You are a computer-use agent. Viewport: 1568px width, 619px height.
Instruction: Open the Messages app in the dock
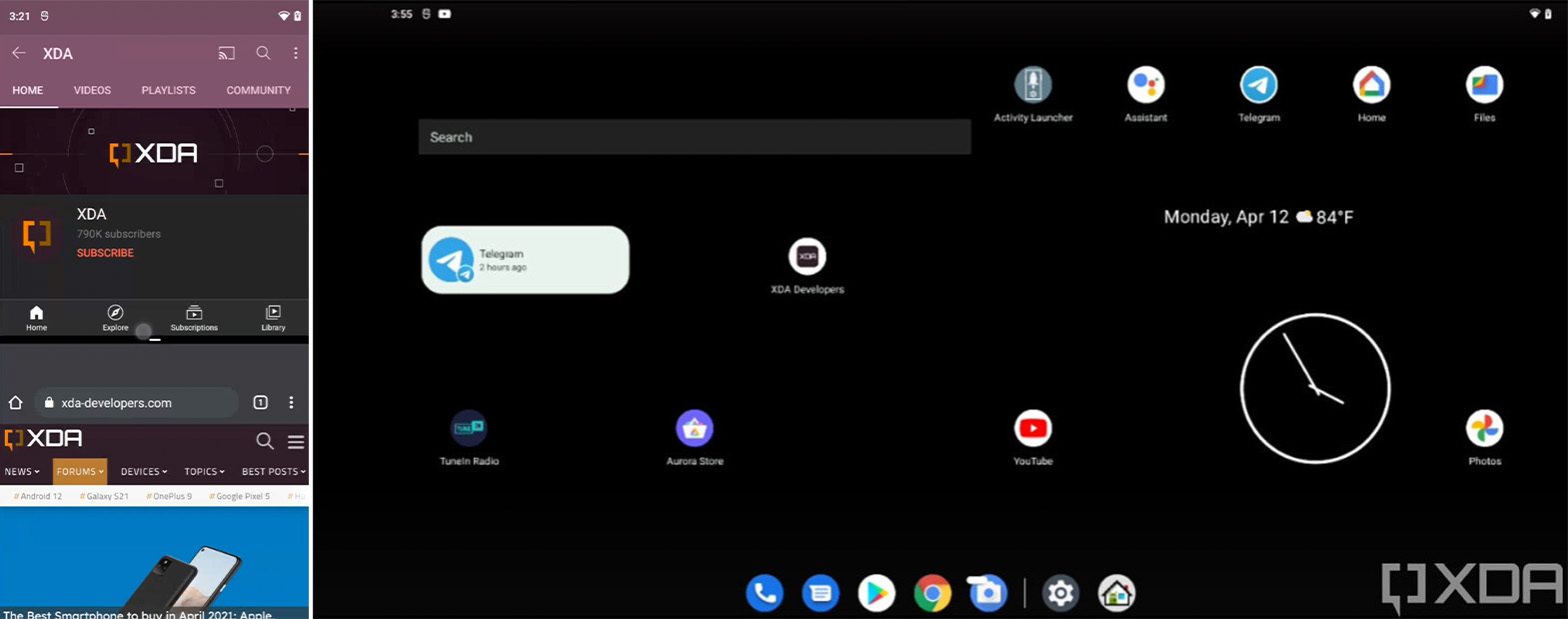pos(820,594)
